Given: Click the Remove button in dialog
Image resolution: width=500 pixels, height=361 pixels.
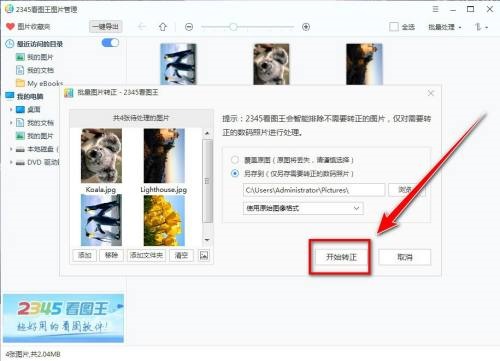Looking at the screenshot, I should tap(111, 255).
